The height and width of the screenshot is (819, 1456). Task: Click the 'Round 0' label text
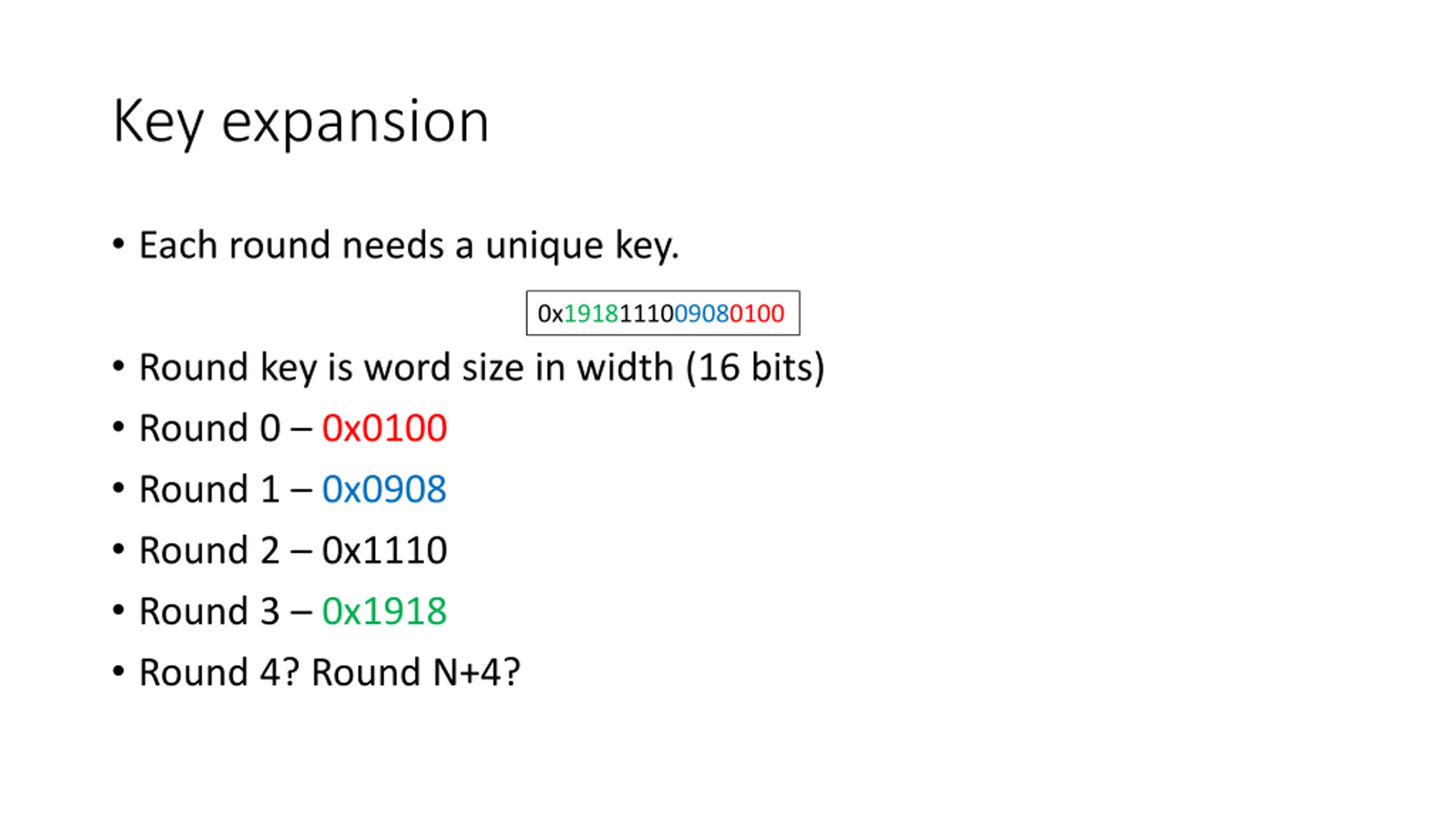(210, 428)
